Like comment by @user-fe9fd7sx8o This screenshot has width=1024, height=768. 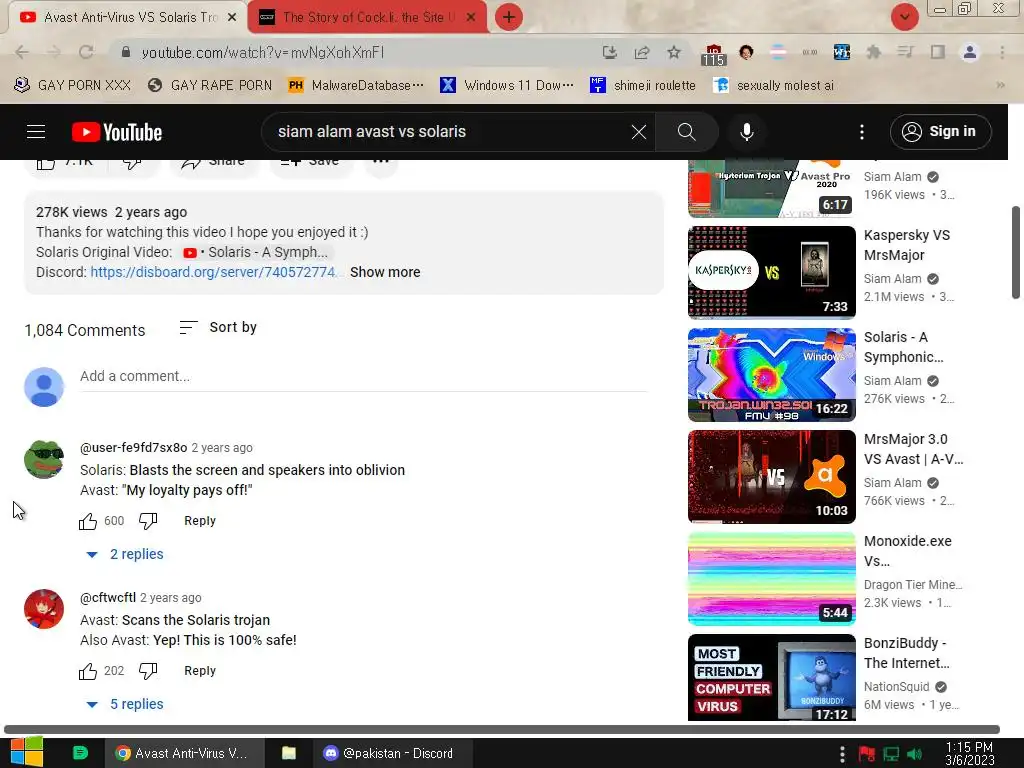(88, 521)
